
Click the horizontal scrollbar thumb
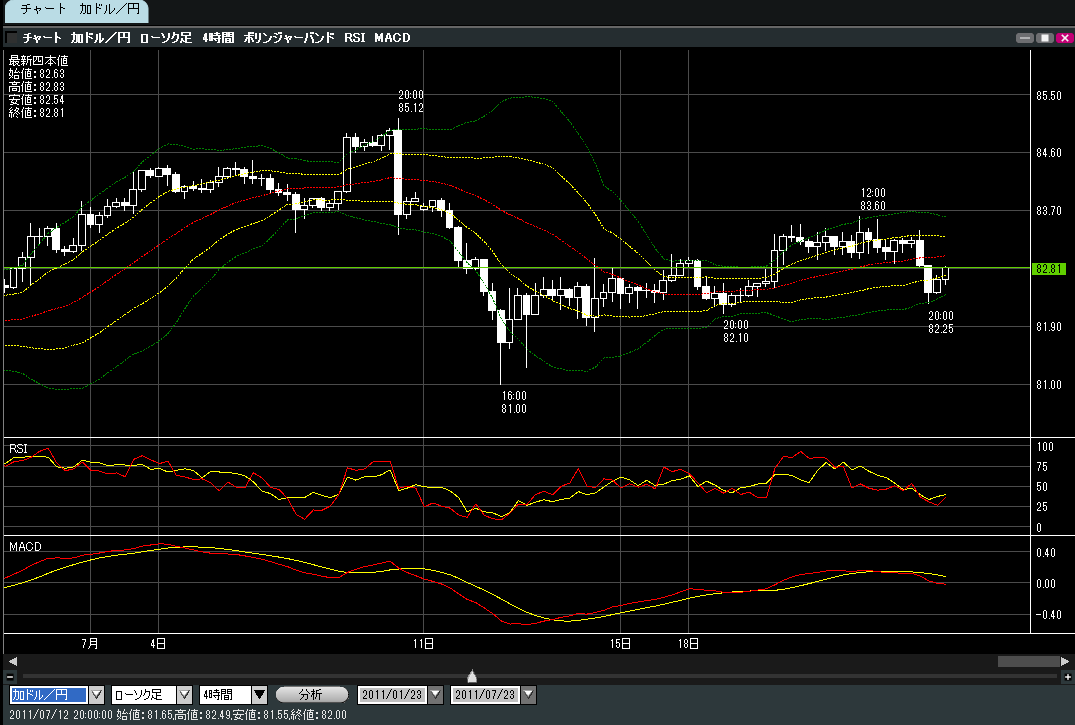click(1027, 661)
